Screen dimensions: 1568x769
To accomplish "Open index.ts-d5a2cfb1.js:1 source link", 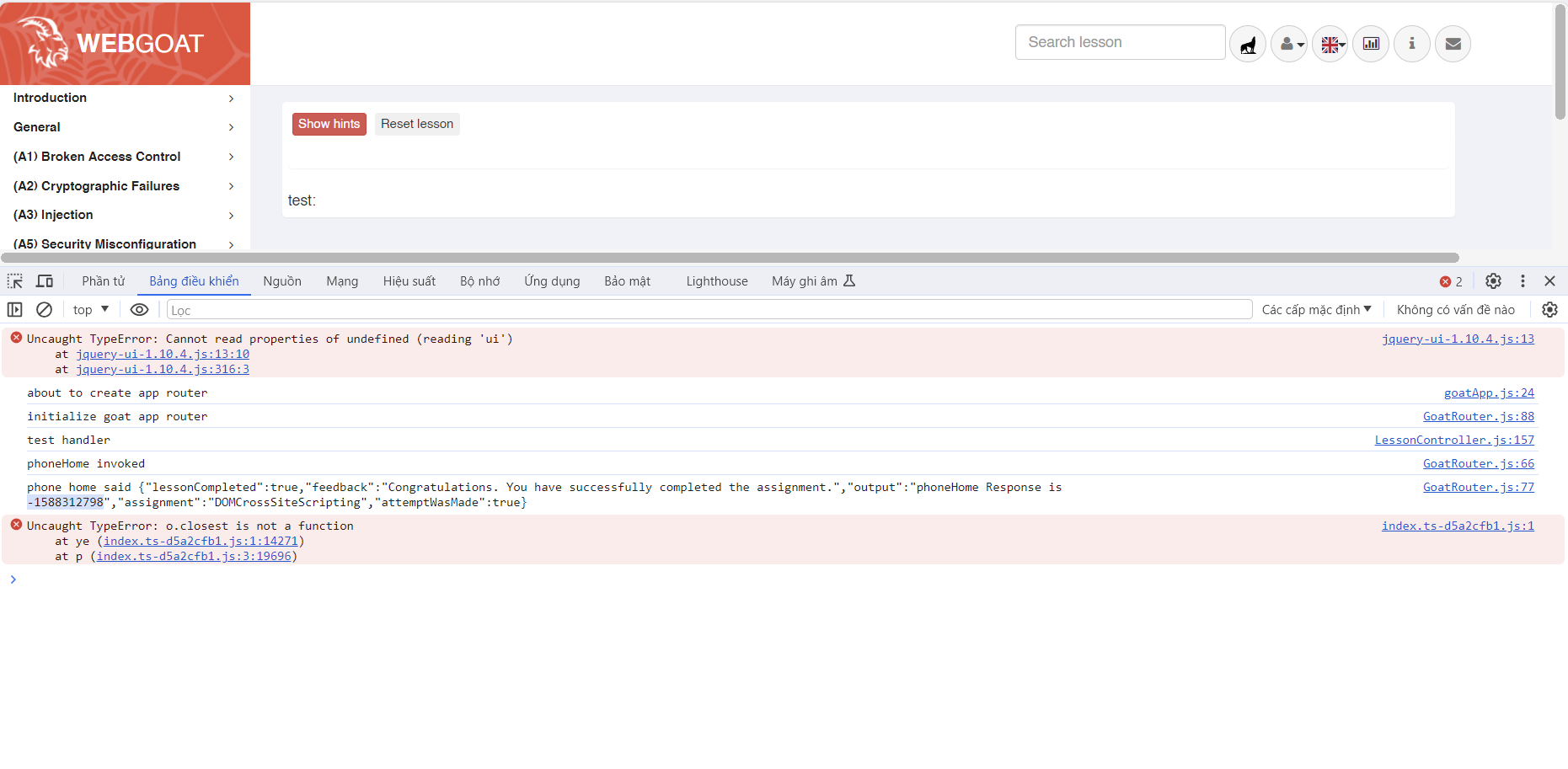I will click(x=1458, y=526).
